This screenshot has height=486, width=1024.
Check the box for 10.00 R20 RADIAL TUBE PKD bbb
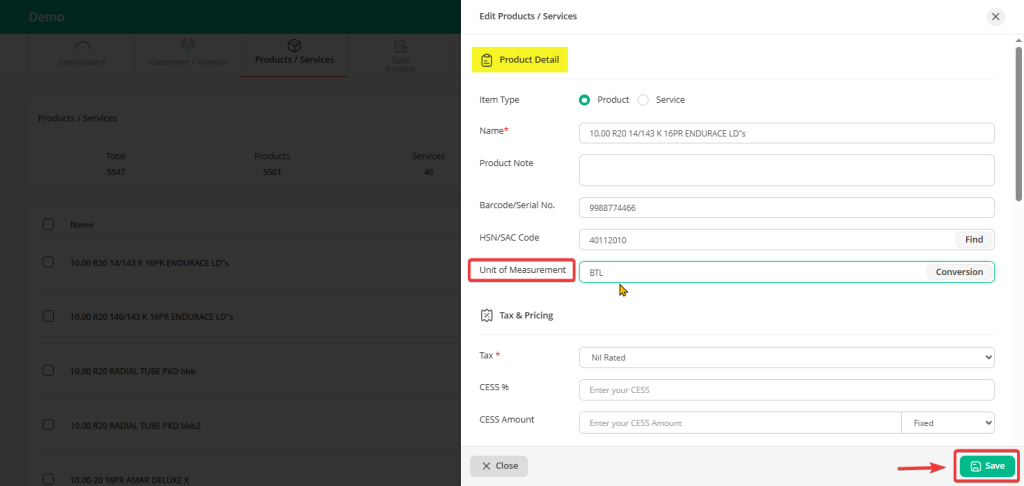(48, 371)
